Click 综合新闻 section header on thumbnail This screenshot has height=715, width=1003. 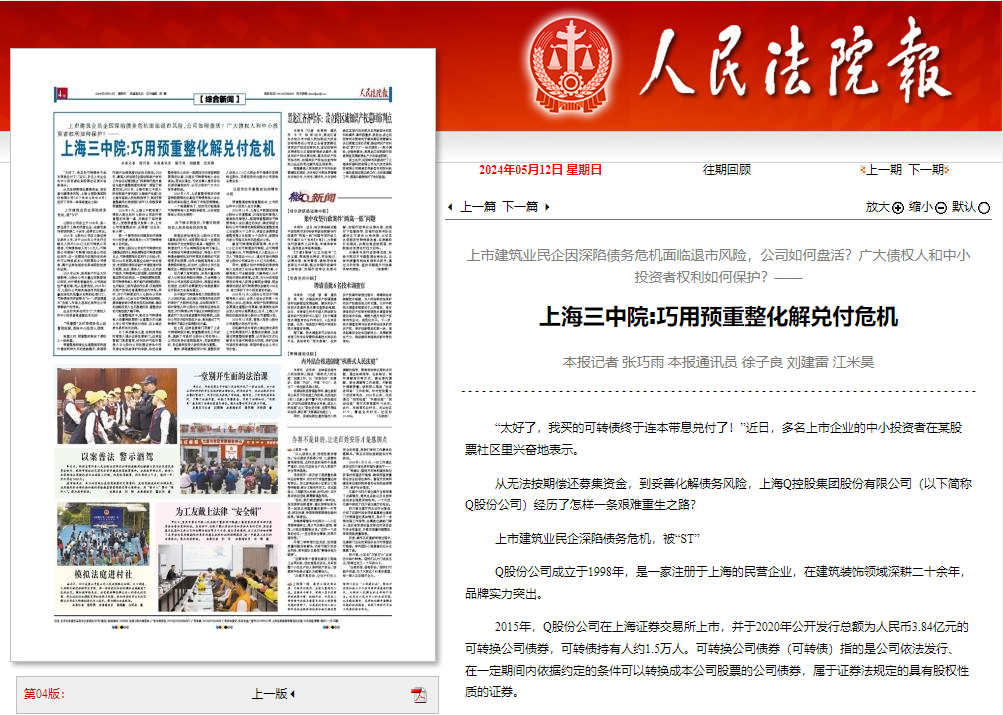(220, 99)
